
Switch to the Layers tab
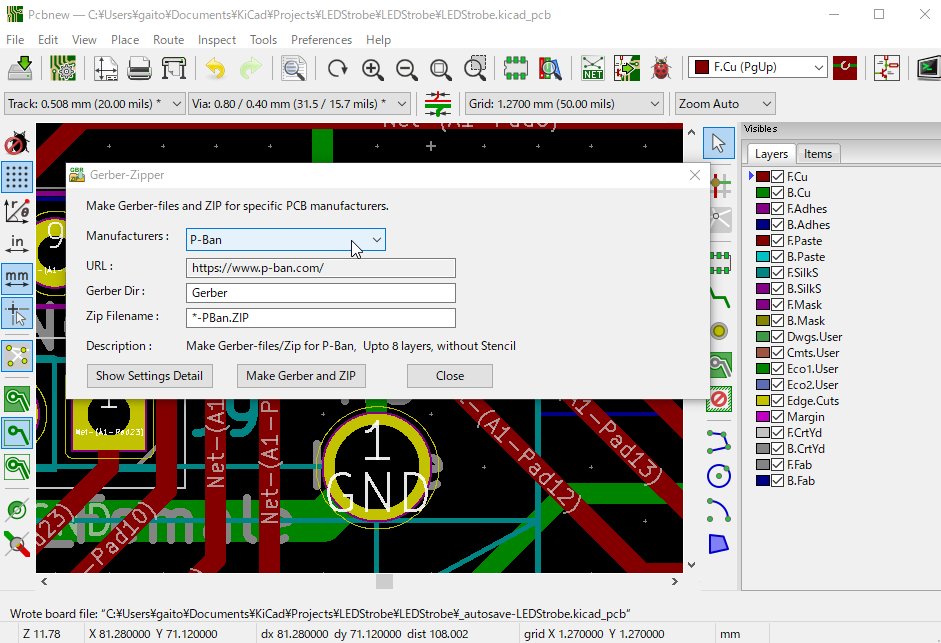point(771,154)
